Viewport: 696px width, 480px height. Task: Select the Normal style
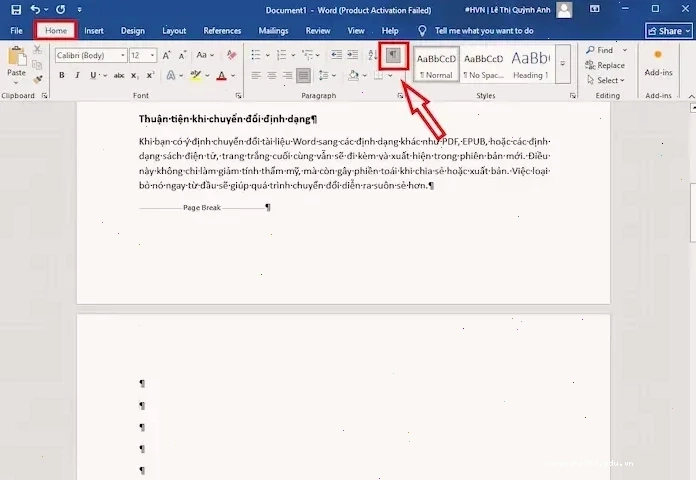(x=436, y=65)
